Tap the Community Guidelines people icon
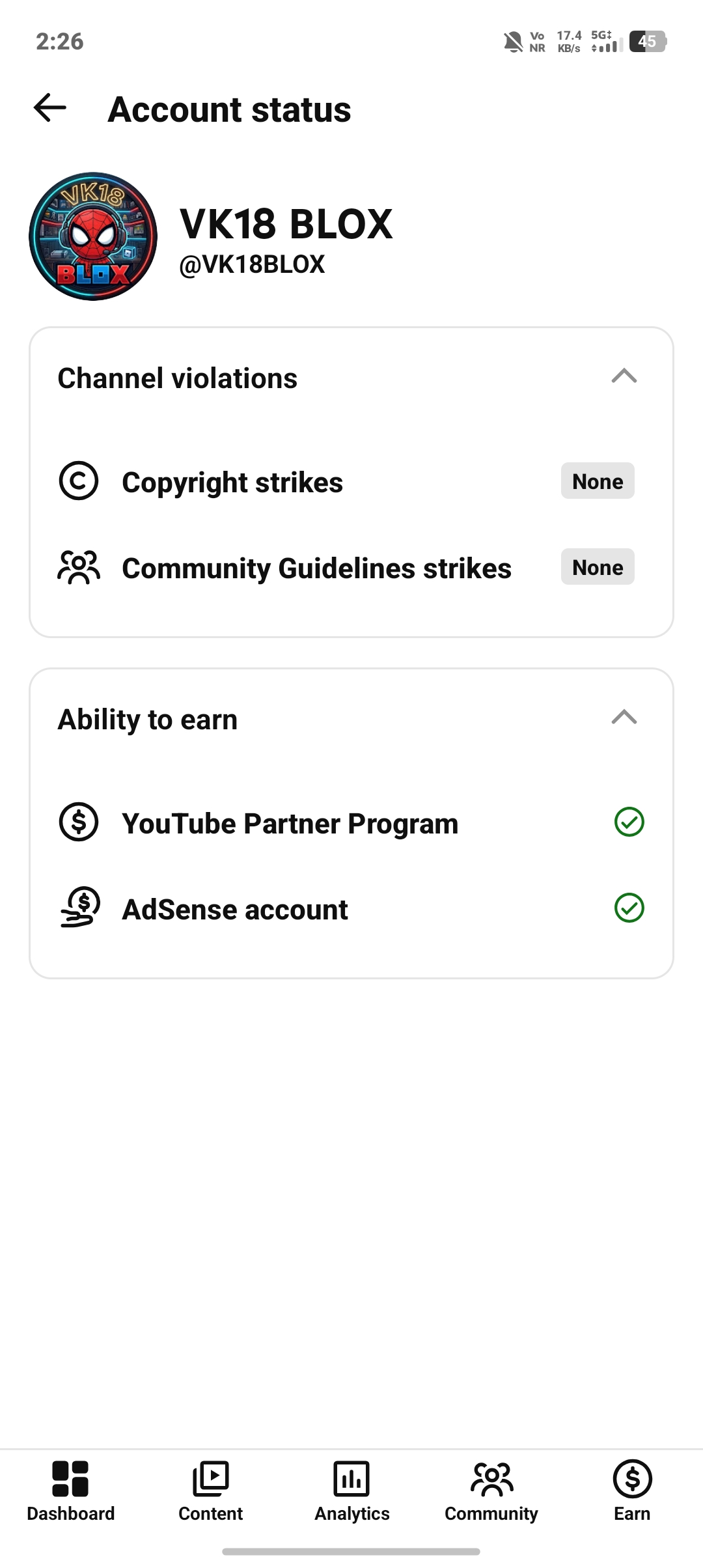This screenshot has height=1568, width=703. pos(79,567)
